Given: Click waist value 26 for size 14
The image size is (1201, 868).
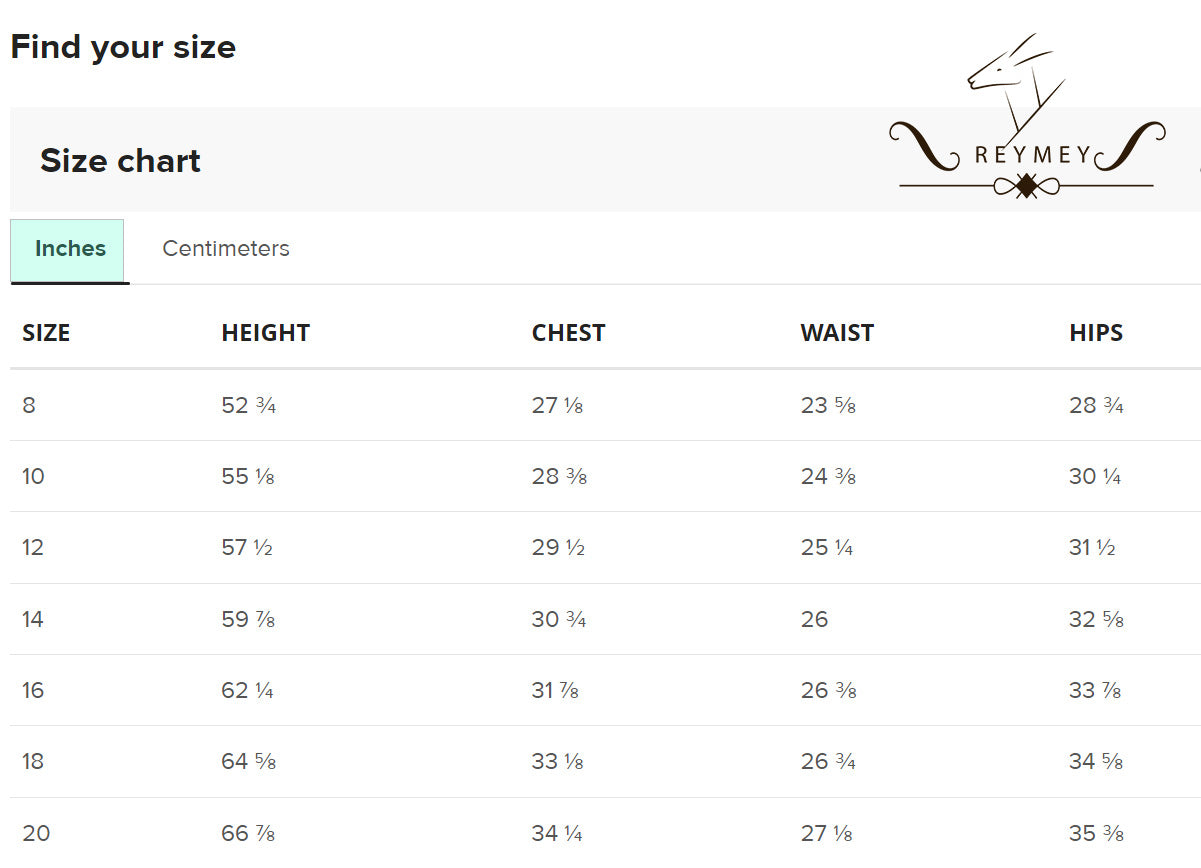Looking at the screenshot, I should pos(814,619).
